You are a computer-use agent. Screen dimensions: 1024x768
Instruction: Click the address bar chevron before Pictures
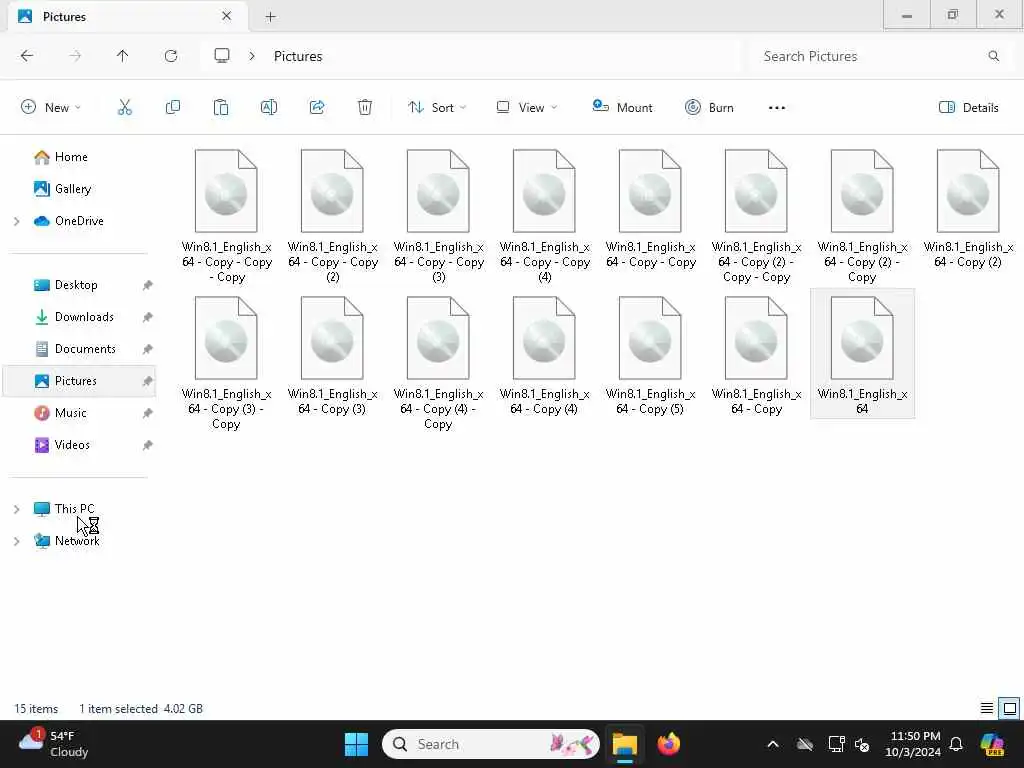click(252, 56)
